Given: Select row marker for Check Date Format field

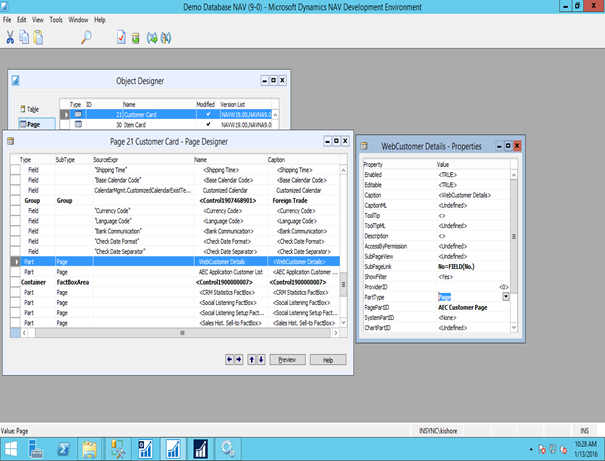Looking at the screenshot, I should pos(15,241).
